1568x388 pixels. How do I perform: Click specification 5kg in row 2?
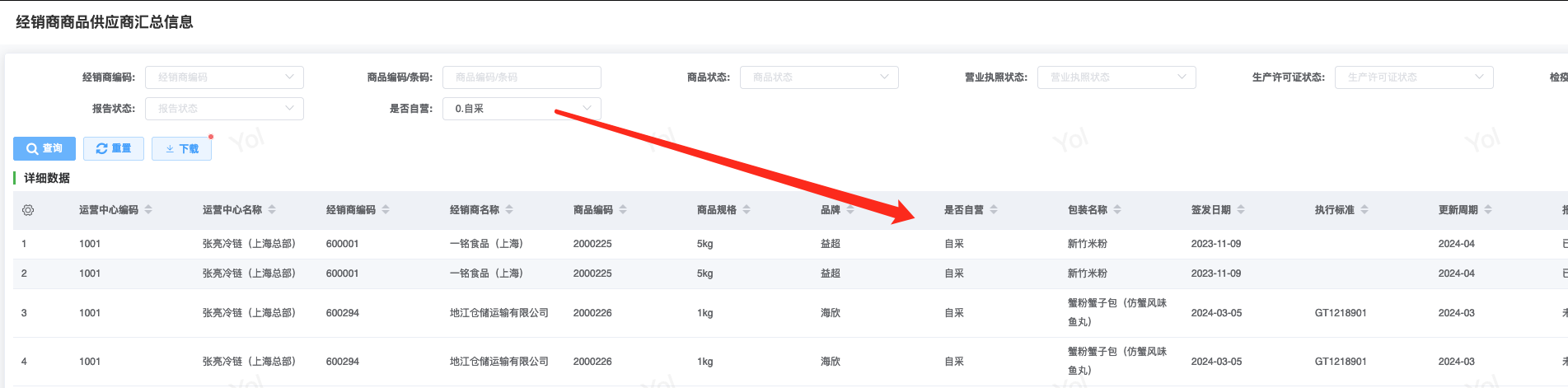705,273
